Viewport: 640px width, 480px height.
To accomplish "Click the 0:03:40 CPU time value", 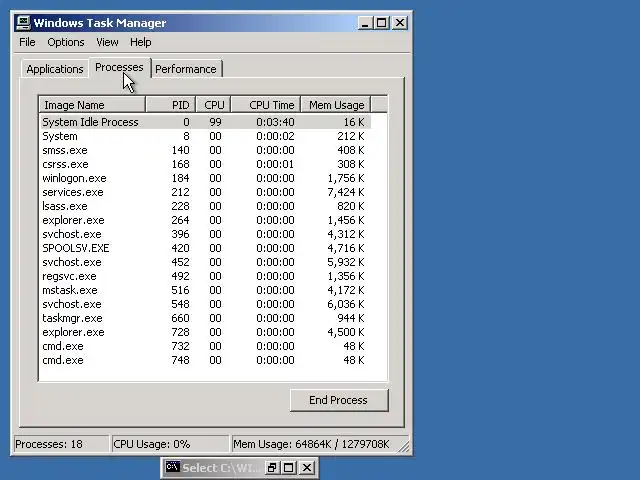I will click(x=275, y=122).
